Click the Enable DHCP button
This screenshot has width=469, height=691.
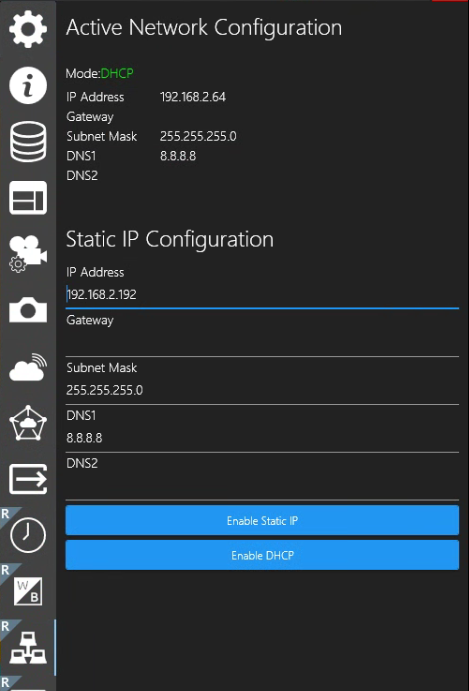point(262,555)
